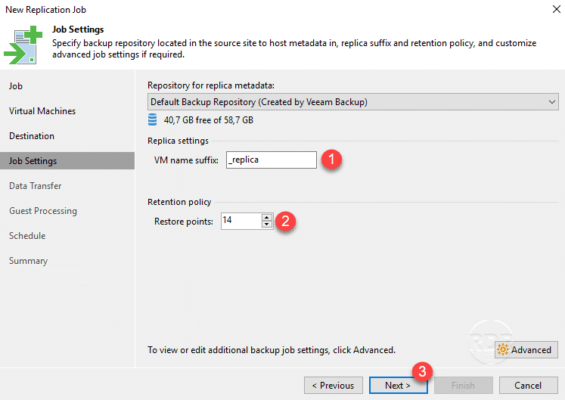Click the 'Replica settings' section heading
The width and height of the screenshot is (565, 400).
pyautogui.click(x=178, y=141)
